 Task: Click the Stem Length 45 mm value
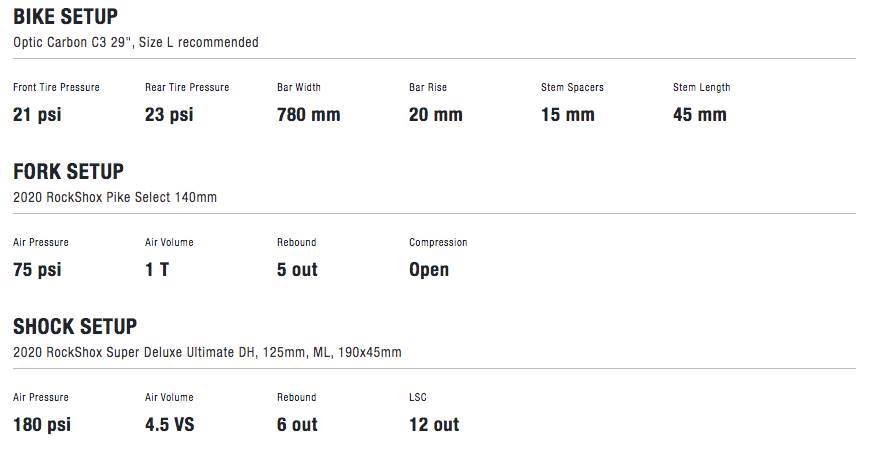pyautogui.click(x=700, y=114)
